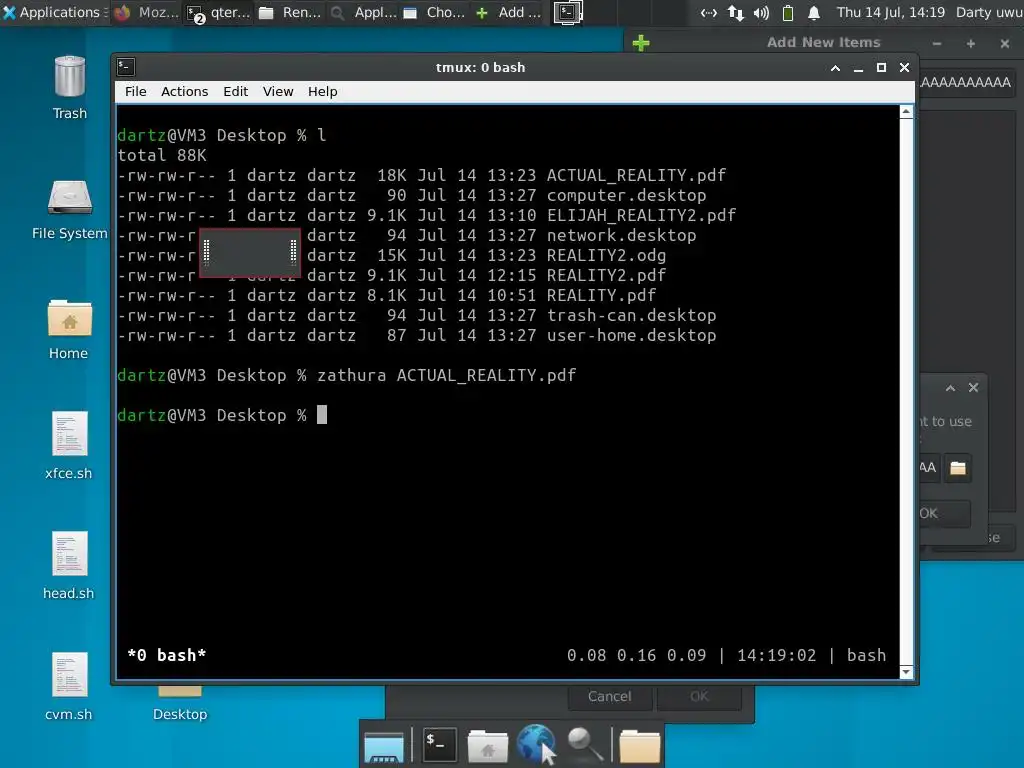Click the trash-can.desktop filename in listing
This screenshot has width=1024, height=768.
[632, 315]
